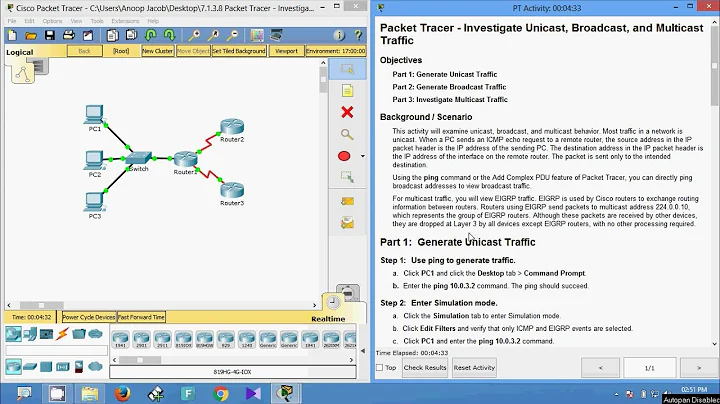Viewport: 720px width, 404px height.
Task: Choose the Wireless Devices subcategory icon
Action: point(62,366)
